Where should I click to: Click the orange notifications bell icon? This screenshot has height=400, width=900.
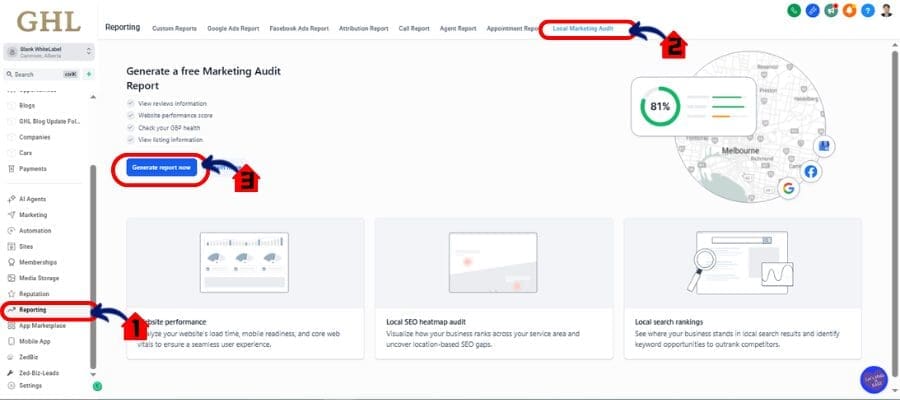coord(849,10)
